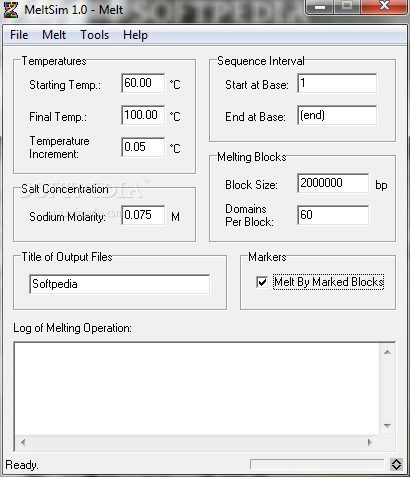Click the MeltSim app icon in title bar
410x477 pixels.
click(x=10, y=9)
